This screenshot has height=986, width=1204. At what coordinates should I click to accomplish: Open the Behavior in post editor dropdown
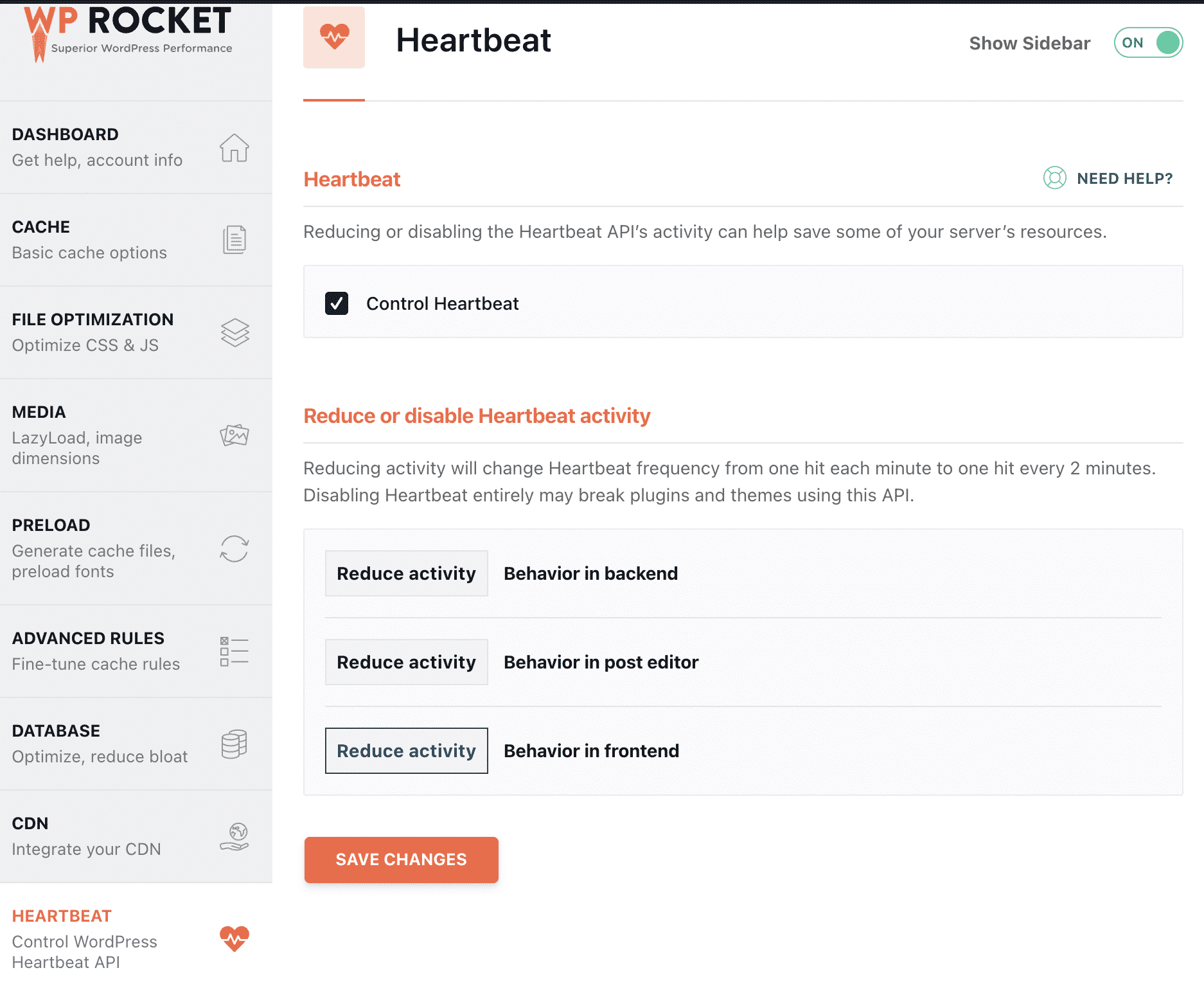[406, 662]
